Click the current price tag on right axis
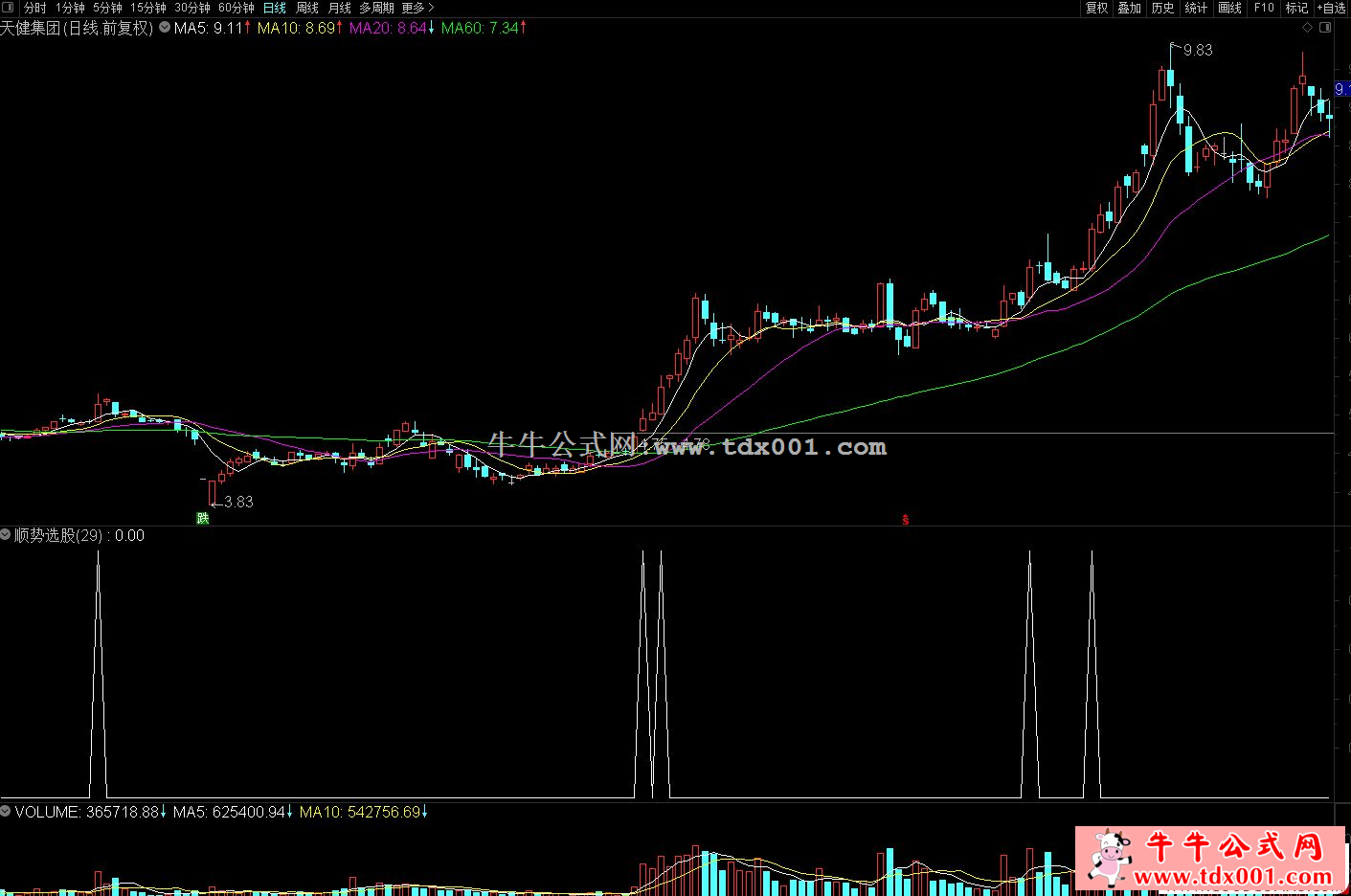 pos(1341,89)
